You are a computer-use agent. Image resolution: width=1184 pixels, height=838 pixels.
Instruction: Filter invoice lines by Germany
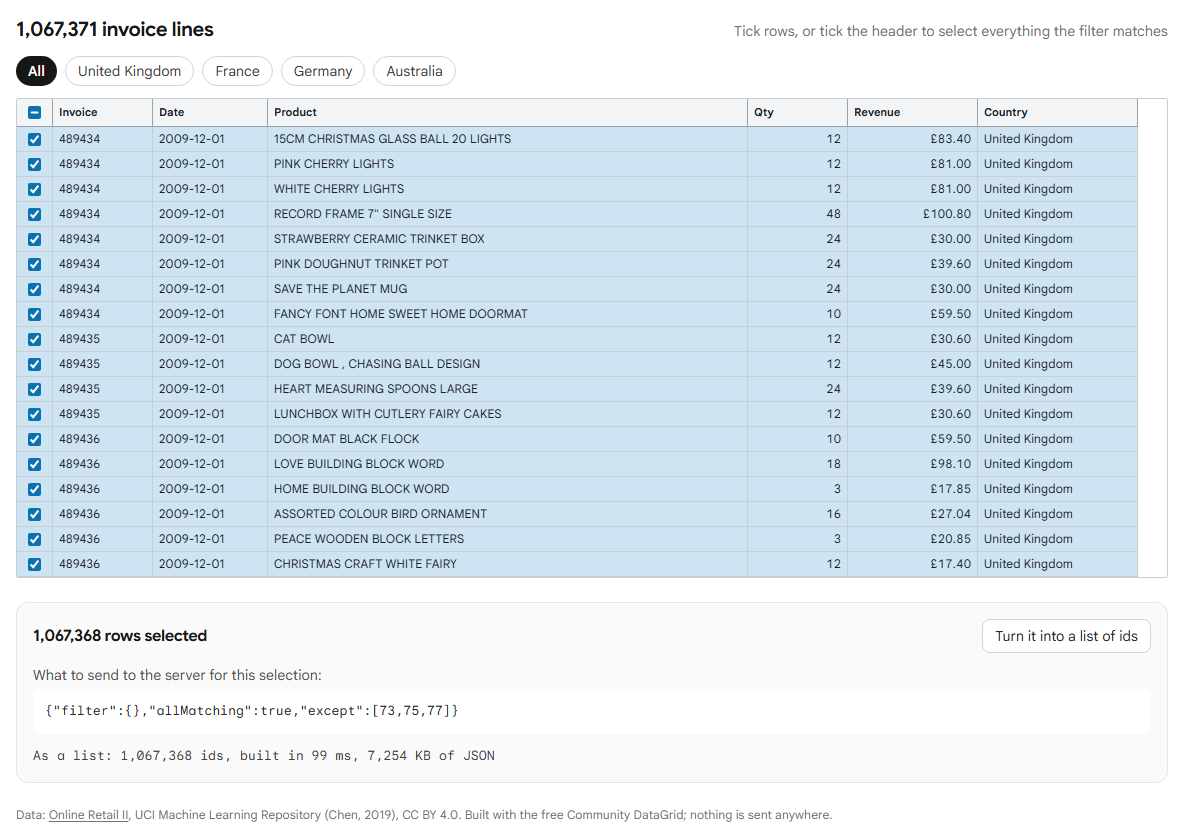click(x=322, y=71)
